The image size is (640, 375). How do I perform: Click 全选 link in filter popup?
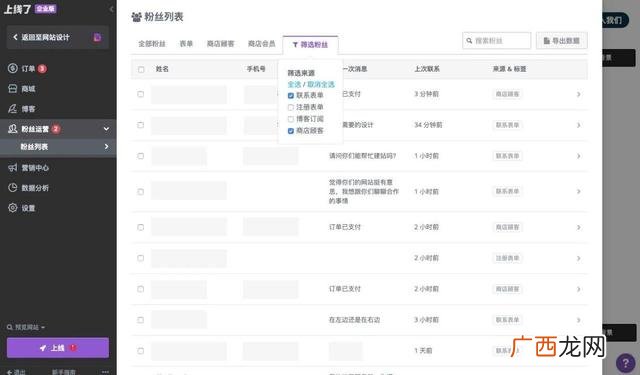[x=294, y=84]
